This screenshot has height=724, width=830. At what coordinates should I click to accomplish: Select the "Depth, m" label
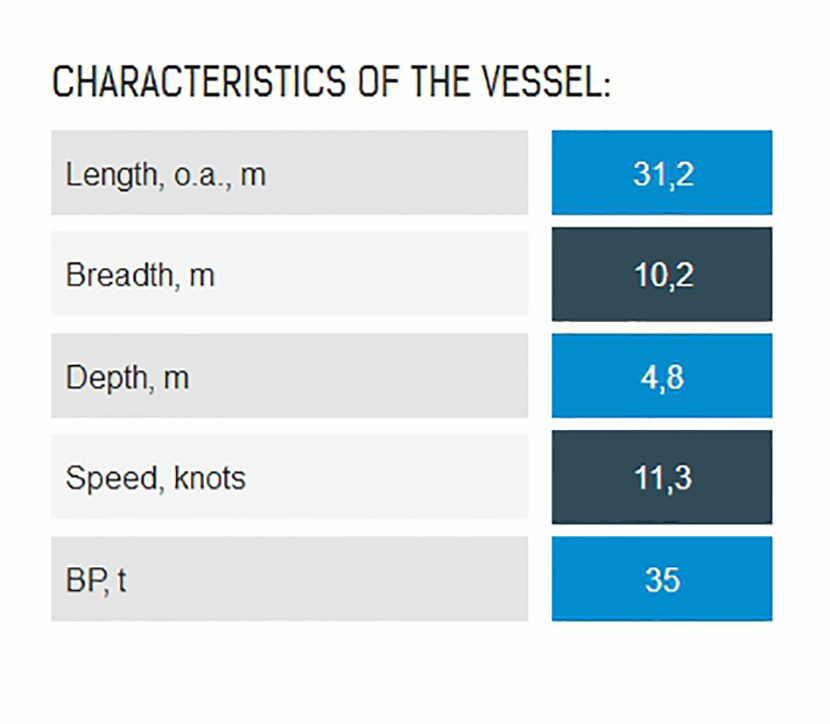[x=127, y=378]
